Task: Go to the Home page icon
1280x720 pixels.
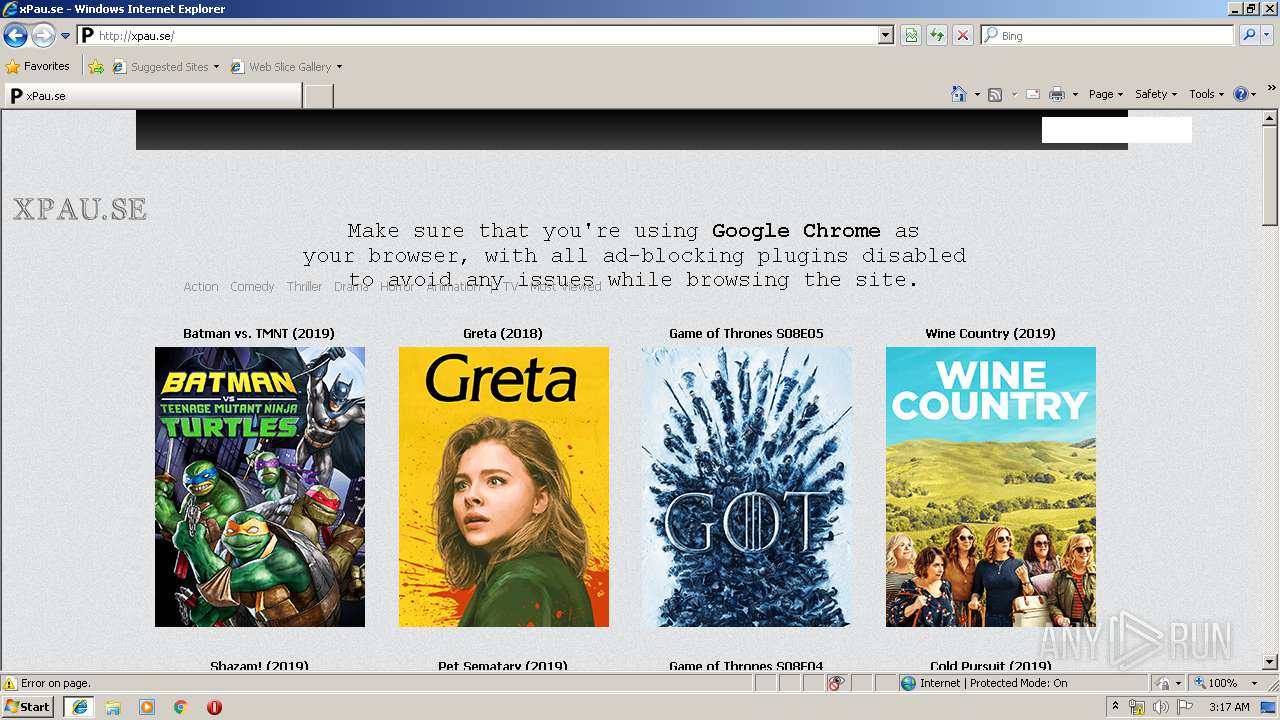Action: 958,94
